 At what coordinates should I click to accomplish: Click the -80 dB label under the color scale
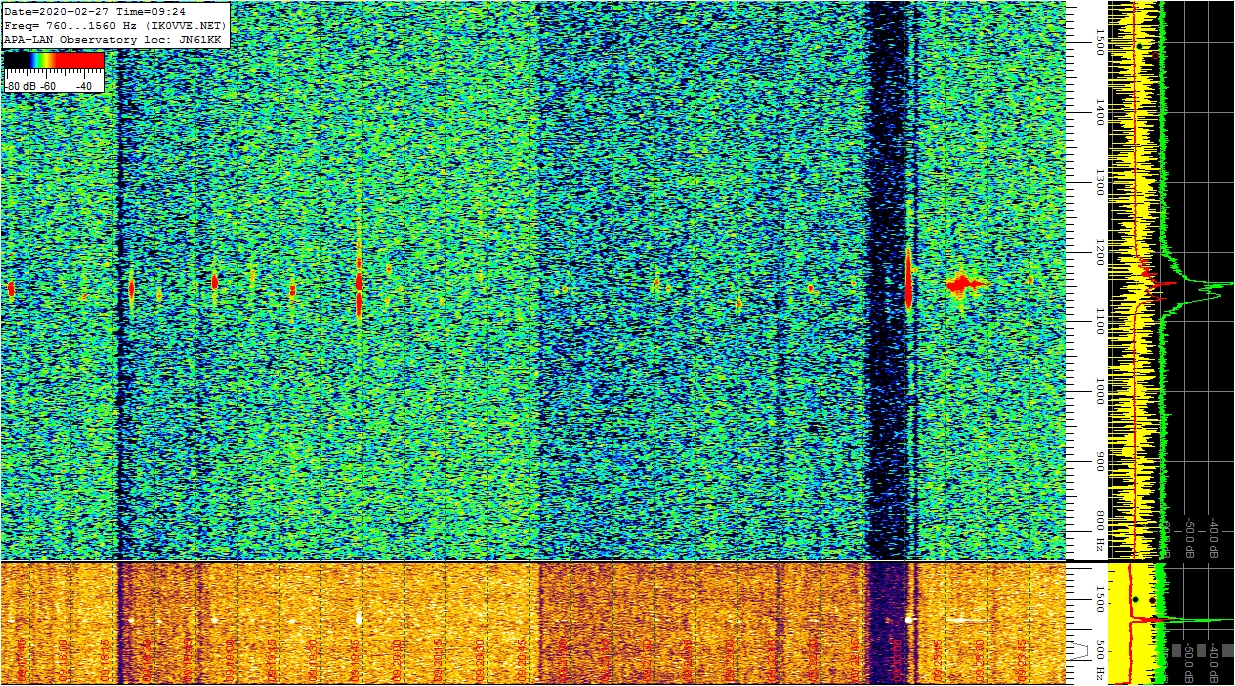point(19,86)
